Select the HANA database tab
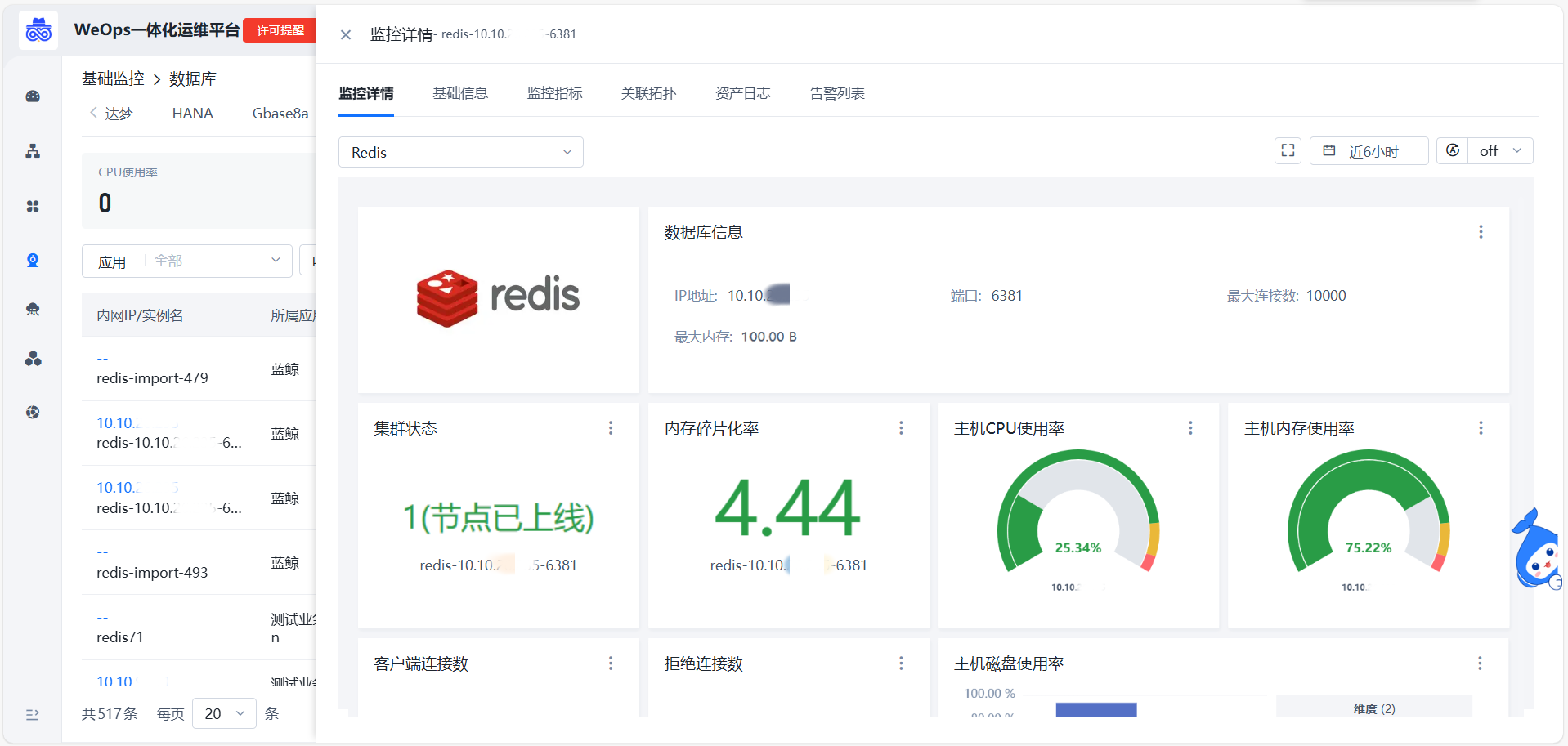Viewport: 1568px width, 746px height. (193, 114)
